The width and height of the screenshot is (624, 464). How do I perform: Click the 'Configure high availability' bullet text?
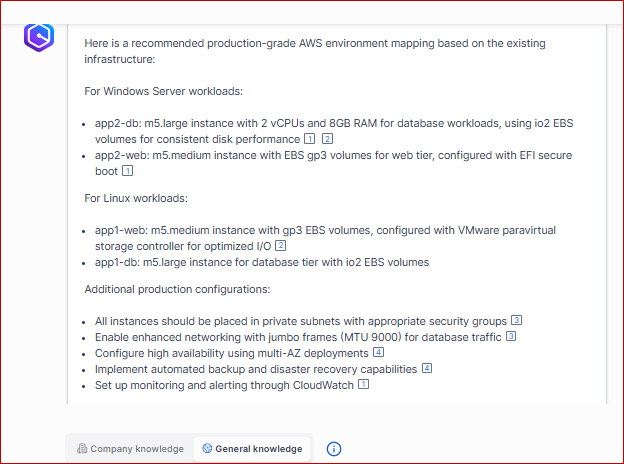point(232,353)
